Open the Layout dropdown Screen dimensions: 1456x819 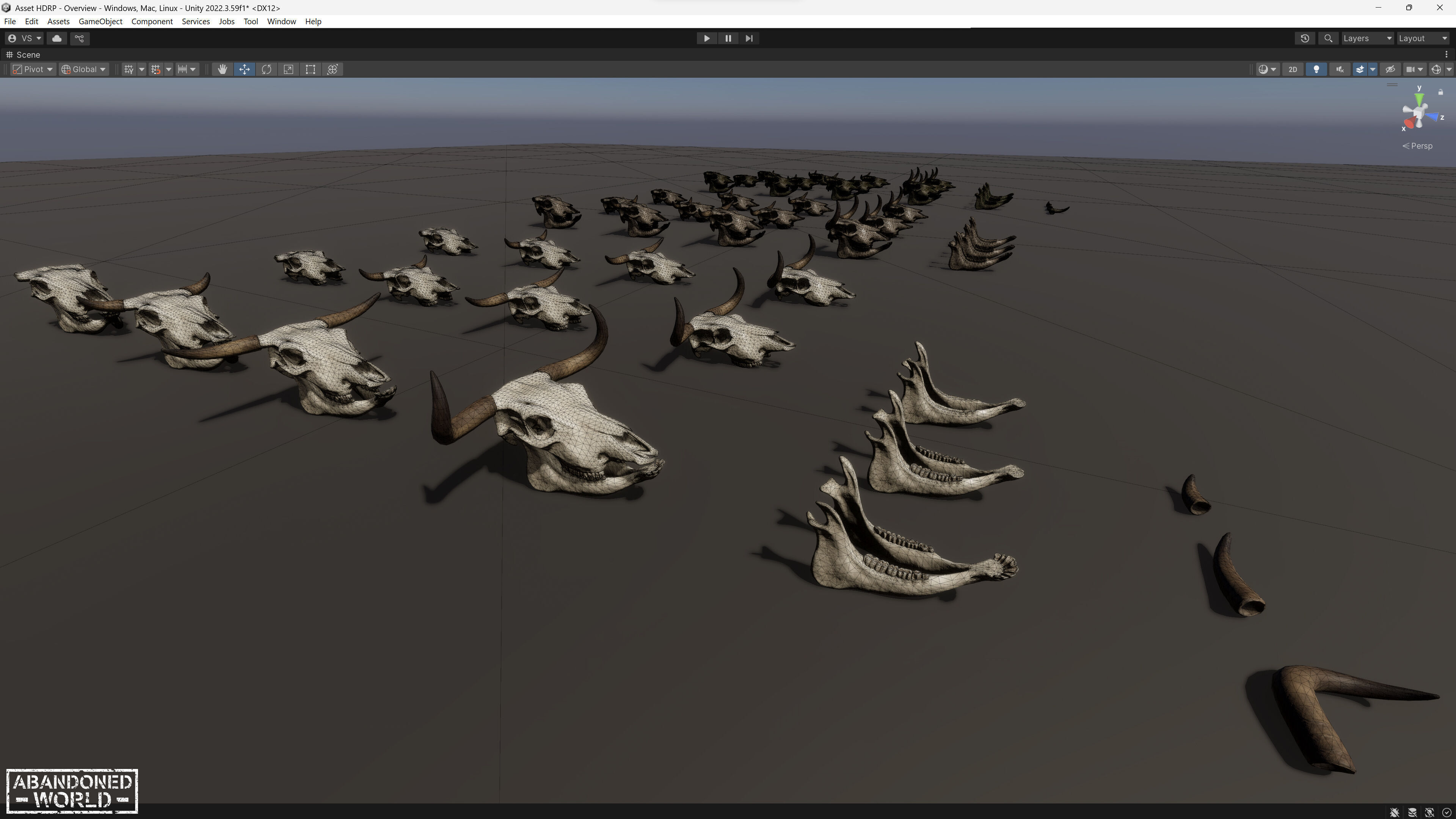(1423, 38)
